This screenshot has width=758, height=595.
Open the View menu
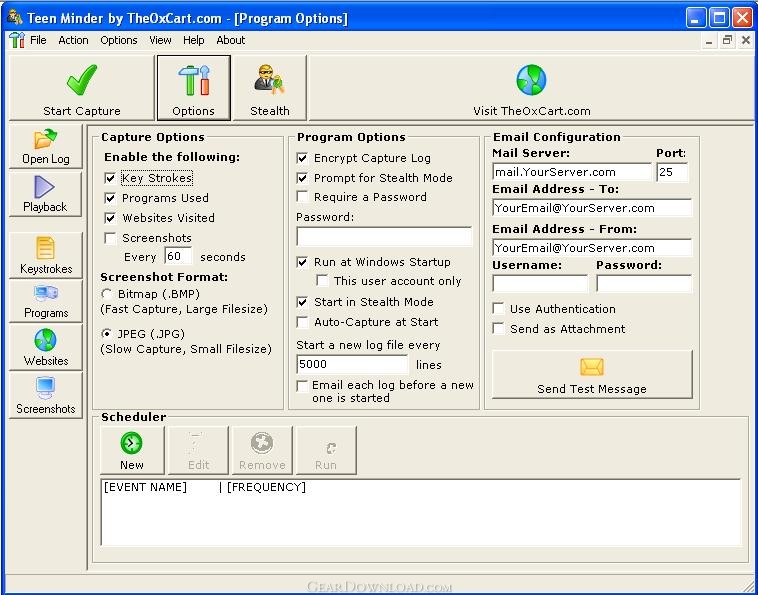coord(160,40)
